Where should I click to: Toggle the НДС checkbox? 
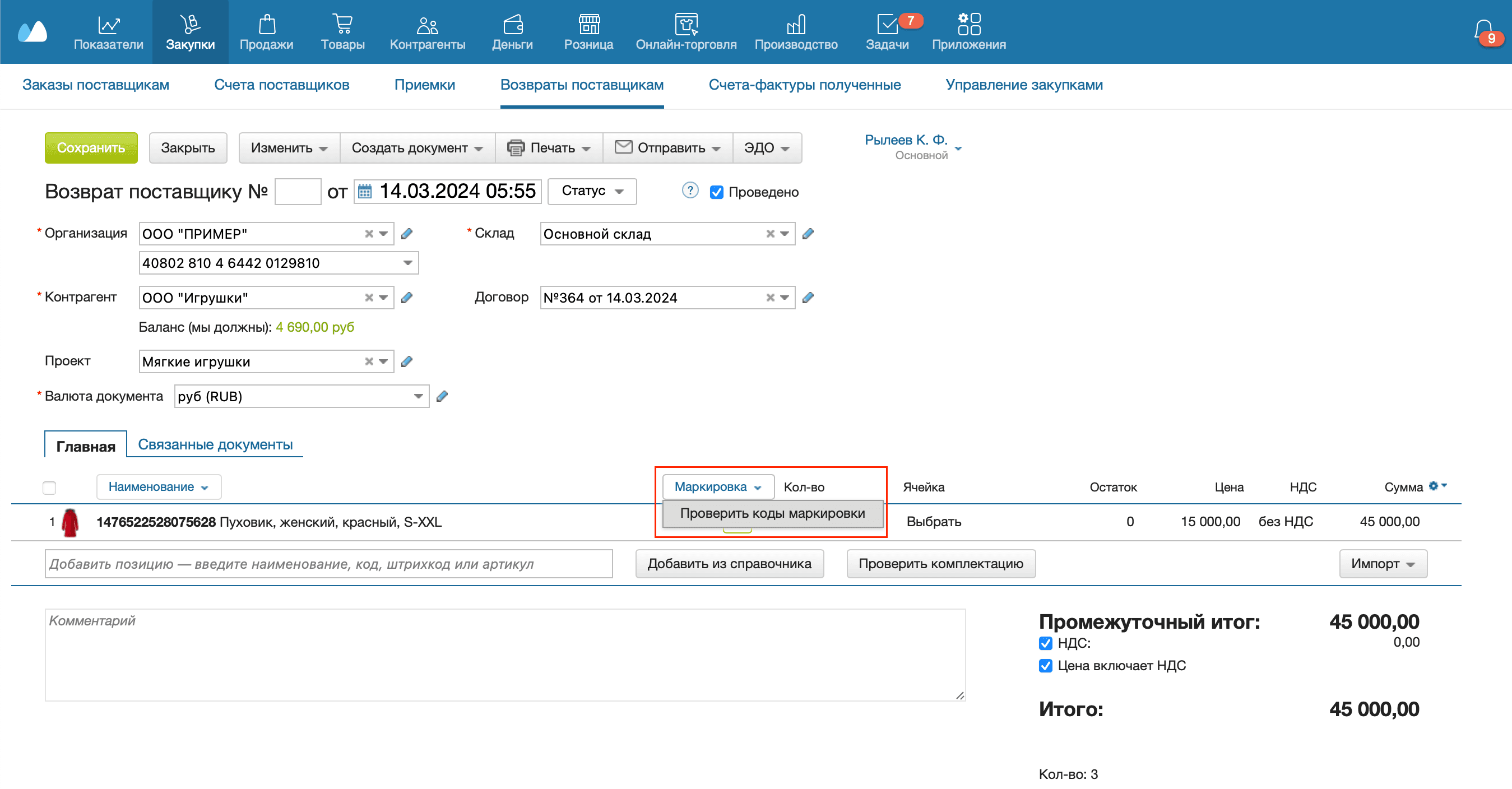pos(1045,643)
